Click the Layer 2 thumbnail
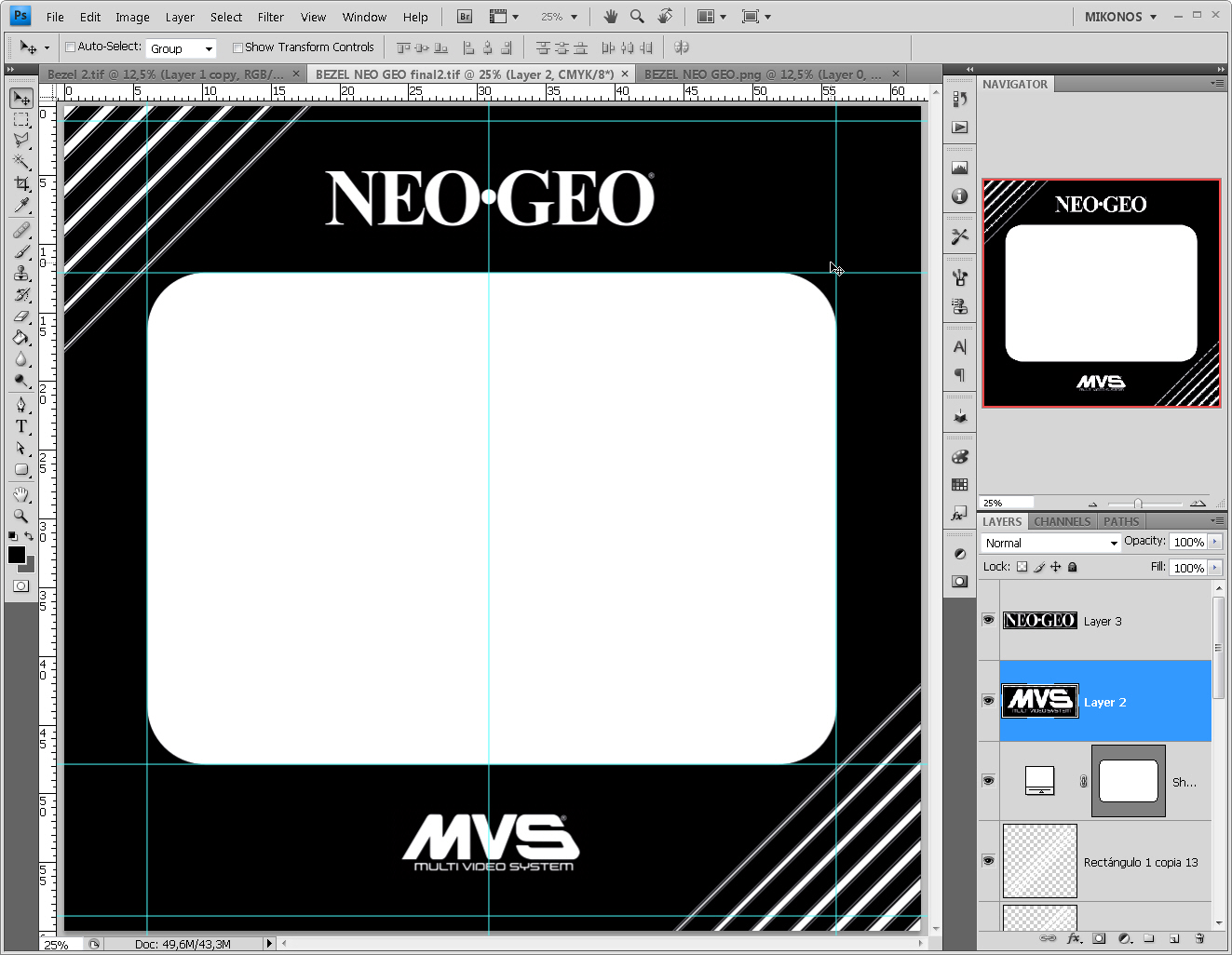1232x955 pixels. pyautogui.click(x=1040, y=701)
